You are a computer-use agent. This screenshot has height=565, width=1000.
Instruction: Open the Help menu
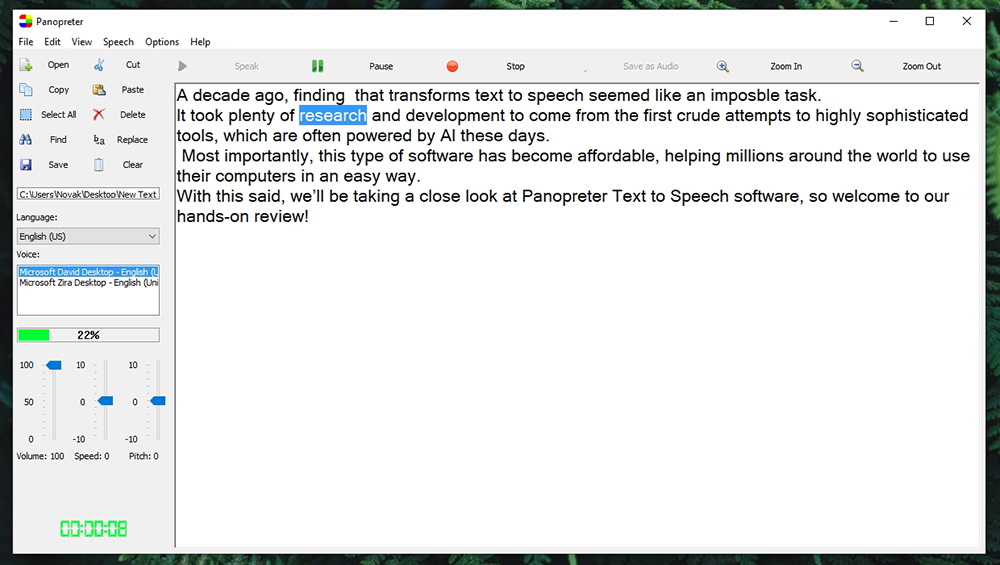pyautogui.click(x=200, y=42)
